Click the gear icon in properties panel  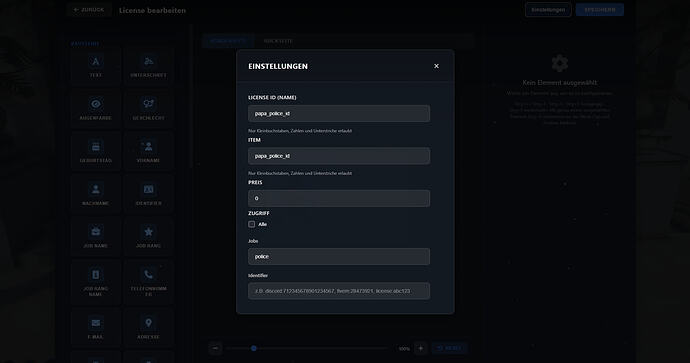pyautogui.click(x=560, y=63)
